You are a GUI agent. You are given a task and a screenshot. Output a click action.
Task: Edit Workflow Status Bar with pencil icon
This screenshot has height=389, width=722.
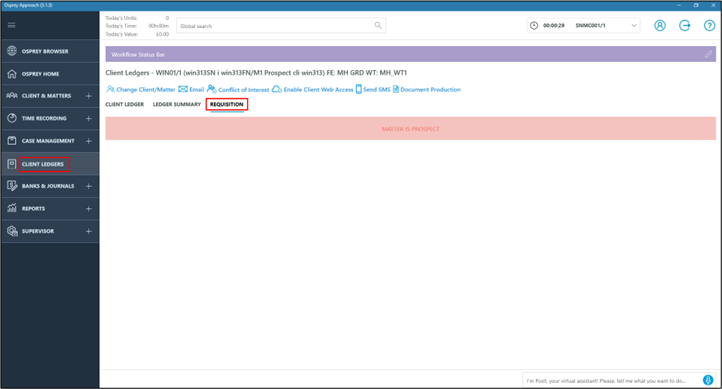(708, 54)
